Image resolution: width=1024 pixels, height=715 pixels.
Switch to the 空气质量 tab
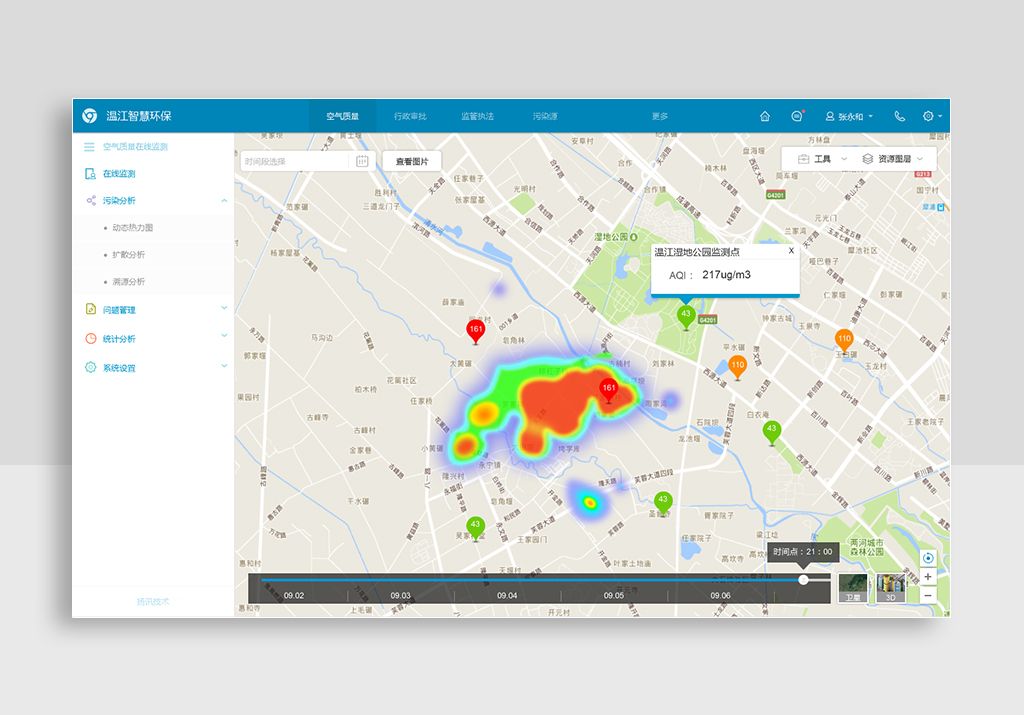(x=343, y=116)
